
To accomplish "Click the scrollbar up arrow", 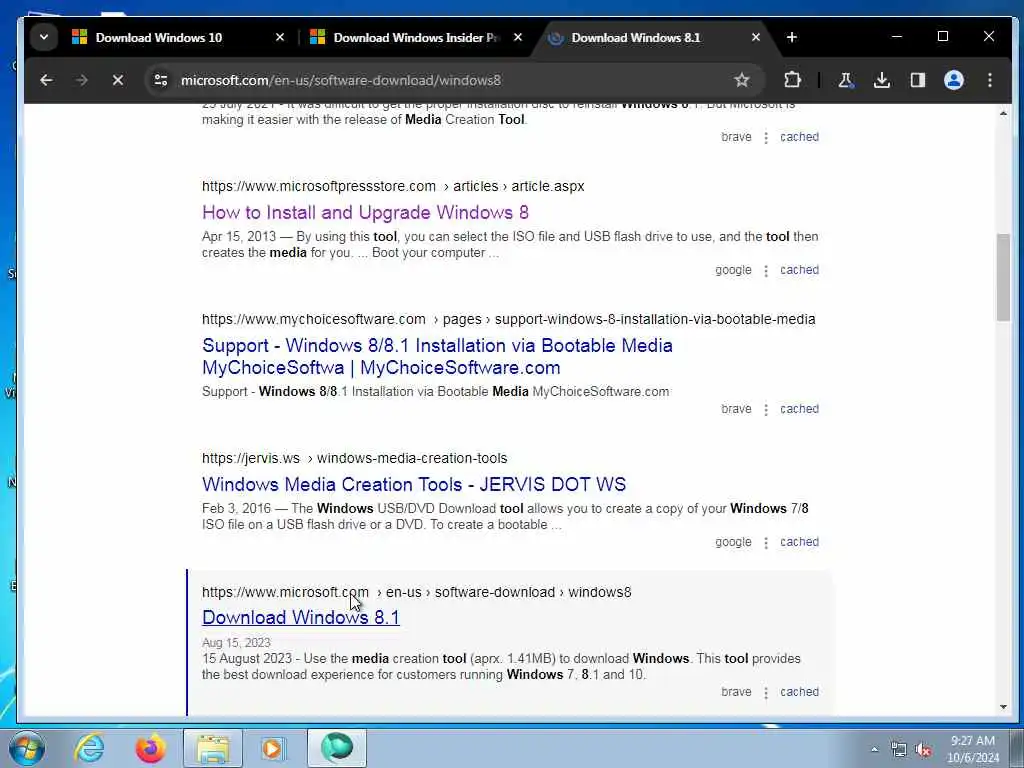I will [1003, 114].
